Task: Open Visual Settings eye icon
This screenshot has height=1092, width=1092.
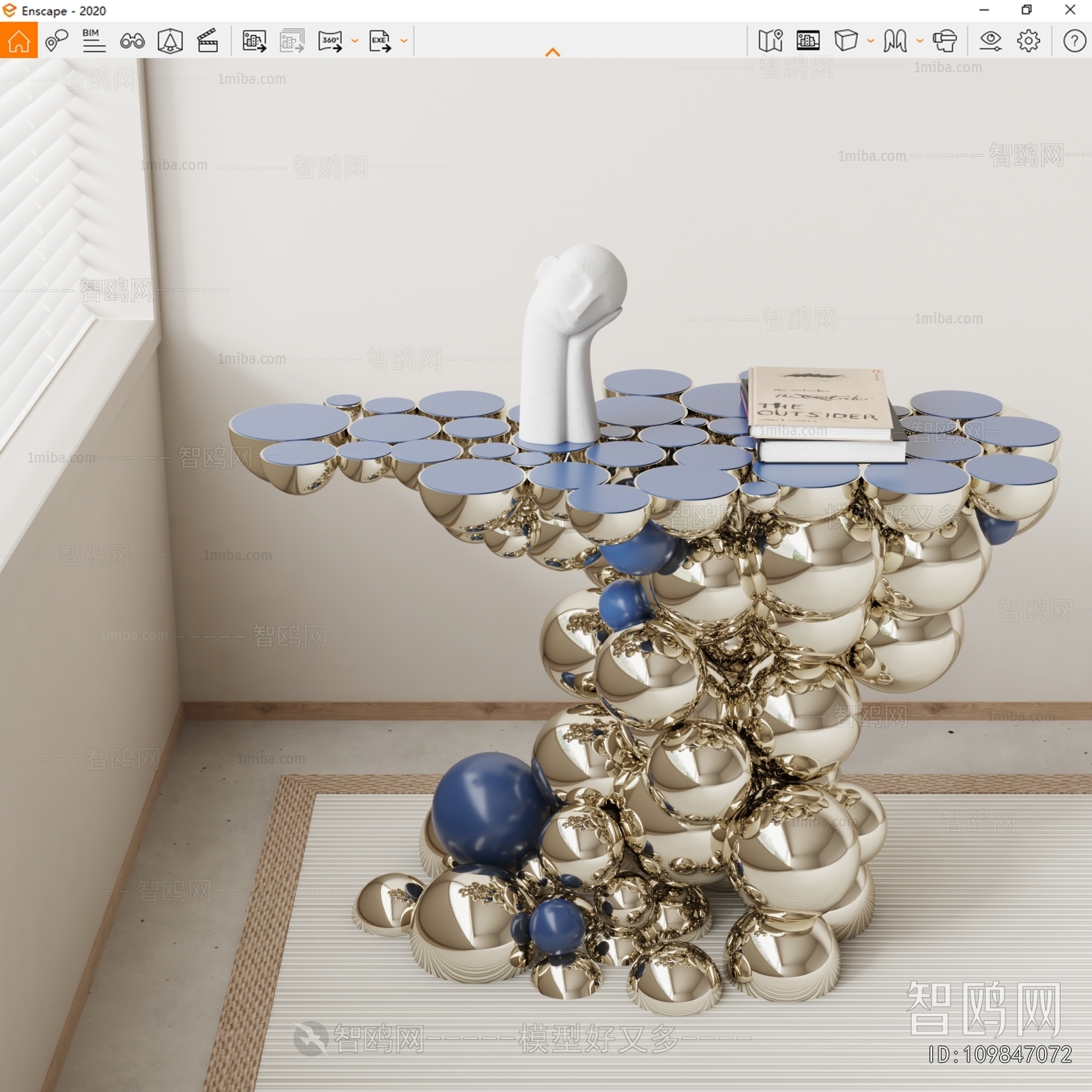Action: click(990, 41)
